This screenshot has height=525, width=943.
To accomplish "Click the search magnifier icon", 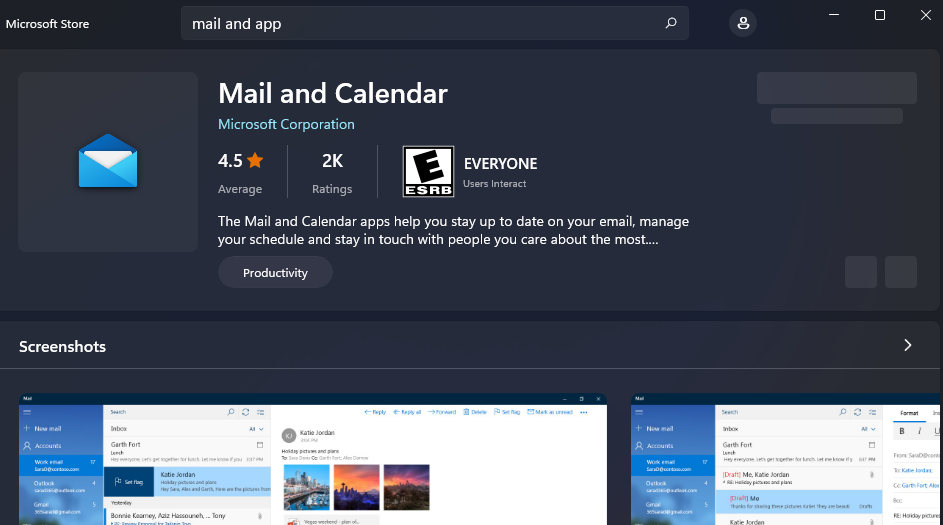I will (671, 23).
